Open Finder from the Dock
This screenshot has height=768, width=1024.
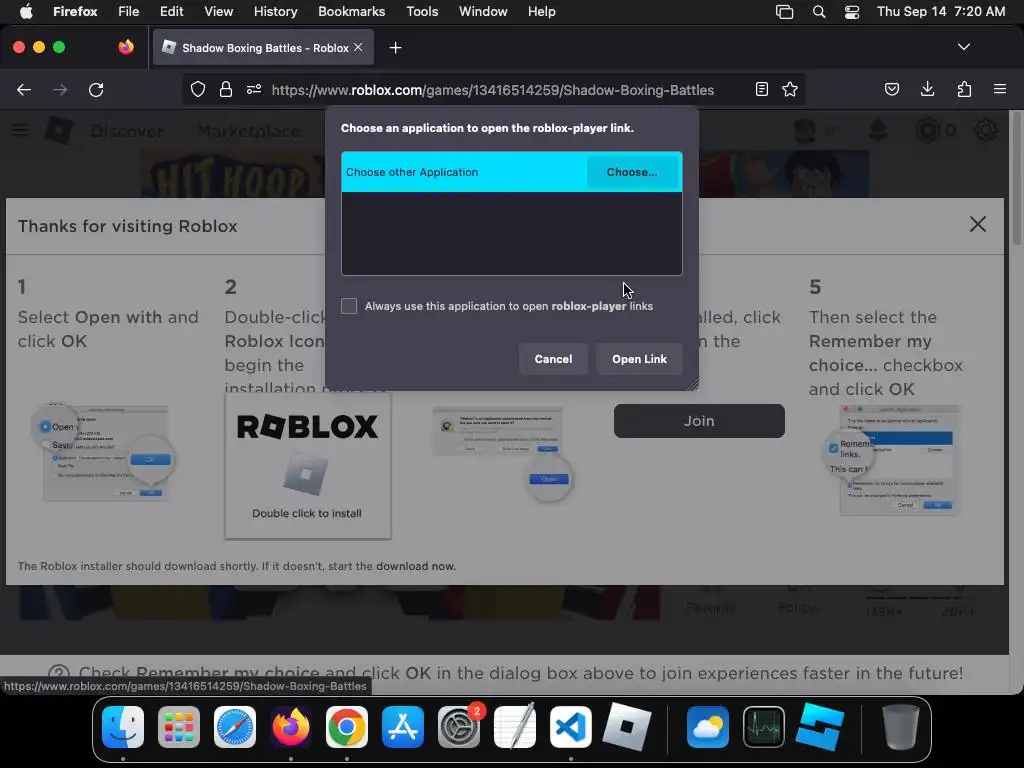[x=123, y=727]
